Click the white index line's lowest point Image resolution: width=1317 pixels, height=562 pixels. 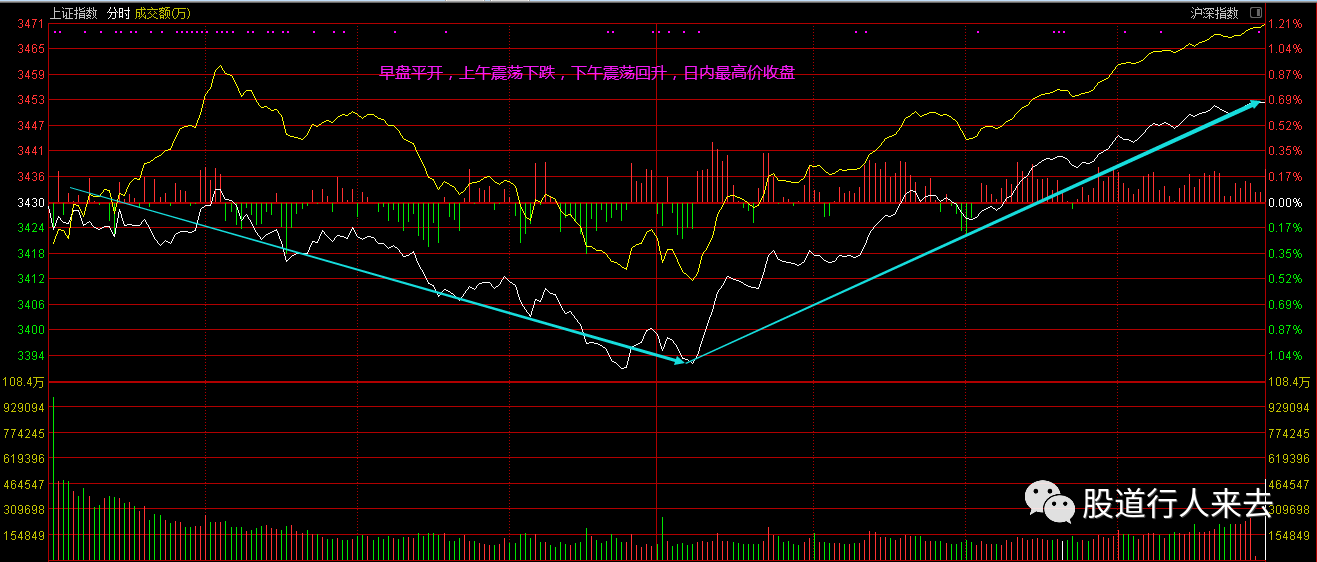[x=624, y=369]
